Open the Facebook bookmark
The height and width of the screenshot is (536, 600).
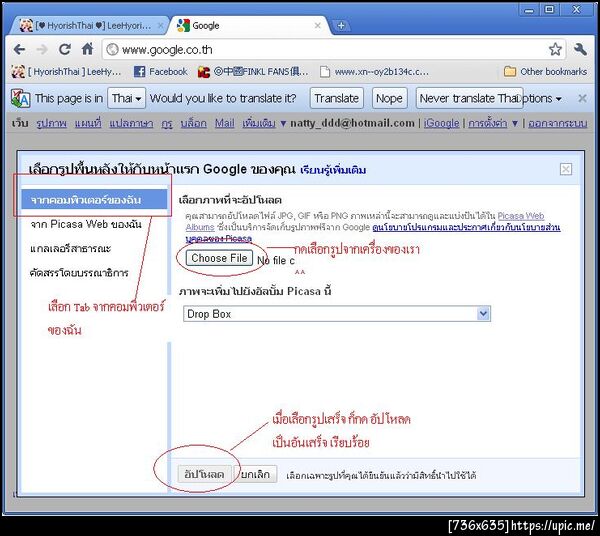(161, 72)
